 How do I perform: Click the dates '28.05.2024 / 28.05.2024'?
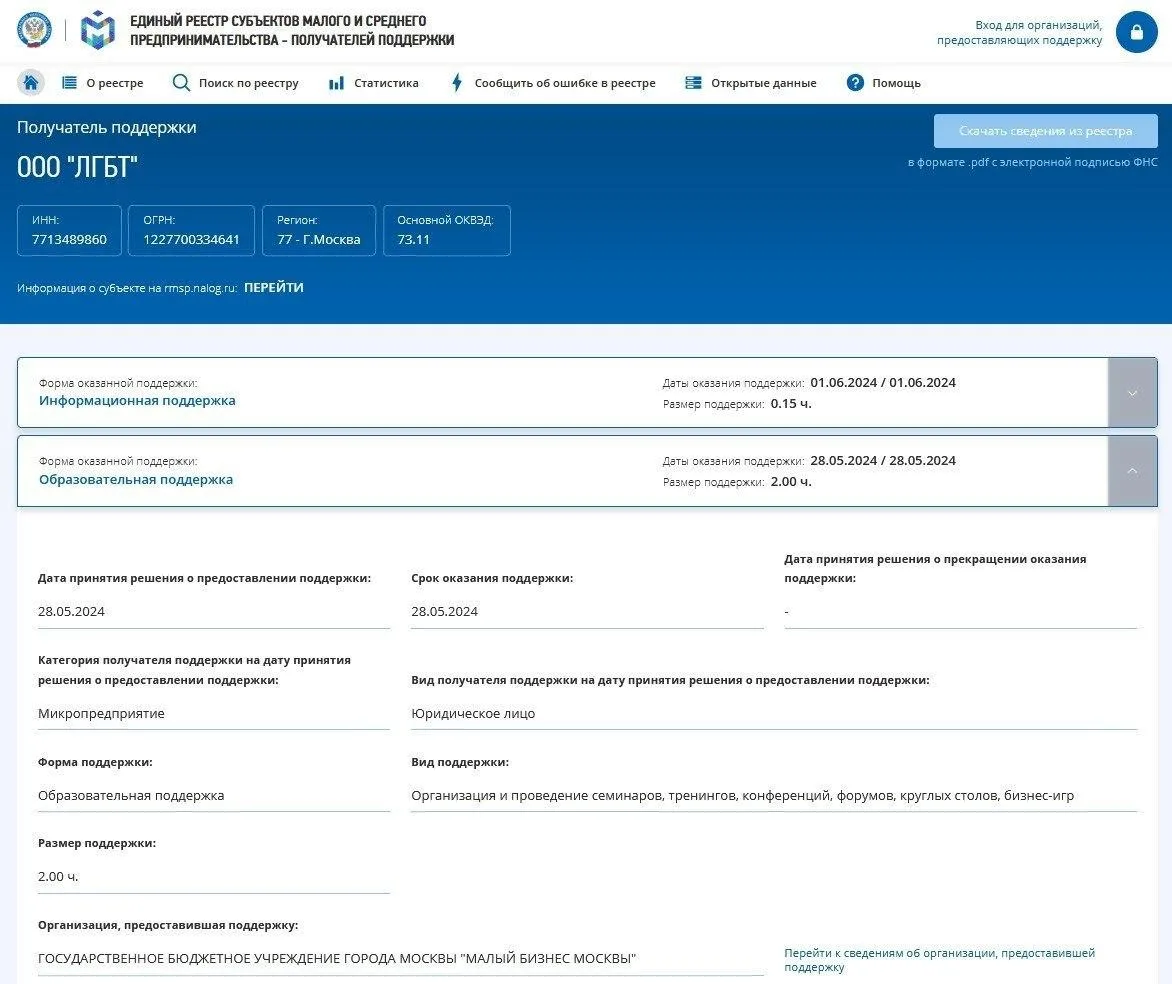[x=883, y=460]
